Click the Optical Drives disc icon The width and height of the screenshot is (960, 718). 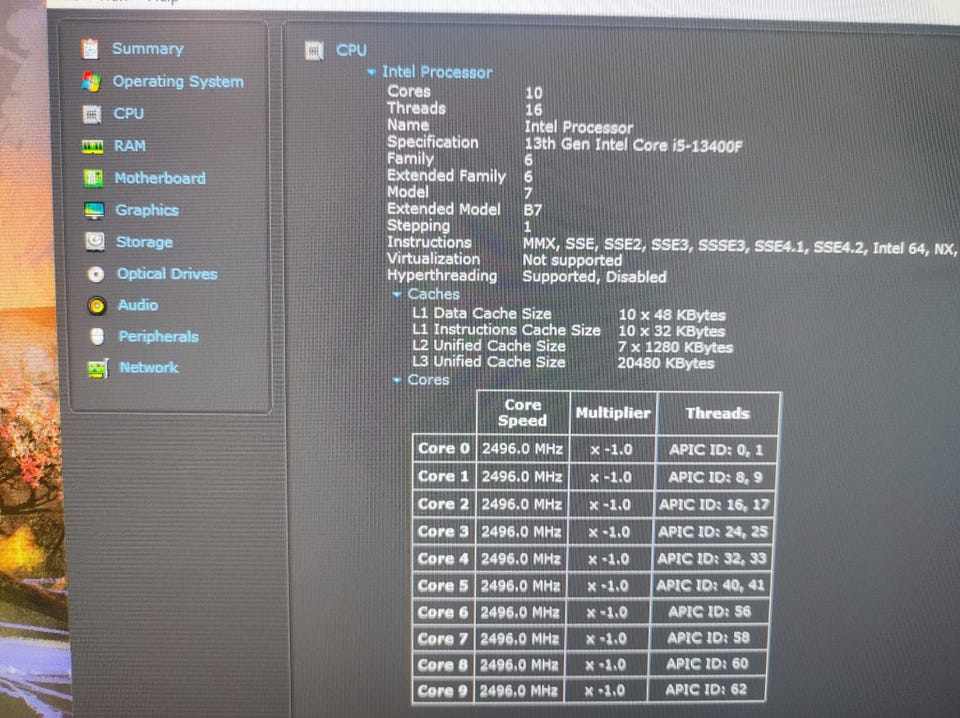pyautogui.click(x=96, y=274)
